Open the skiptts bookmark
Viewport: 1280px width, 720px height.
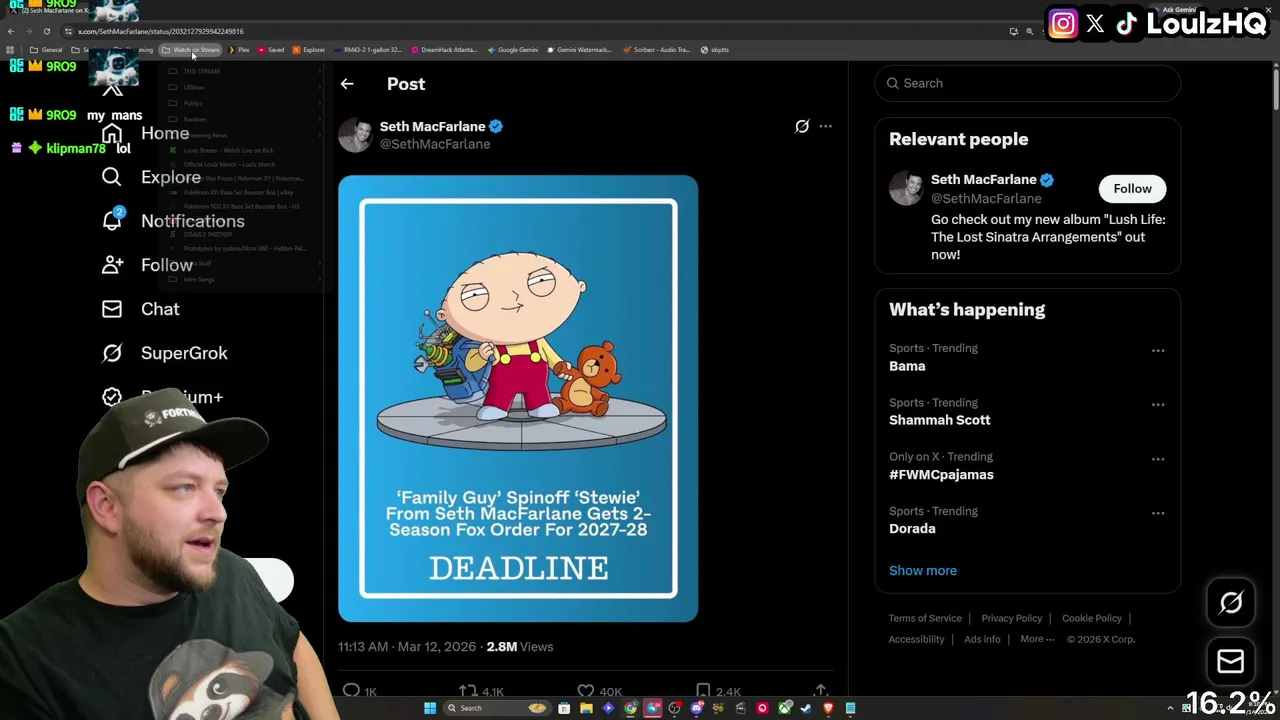tap(715, 50)
